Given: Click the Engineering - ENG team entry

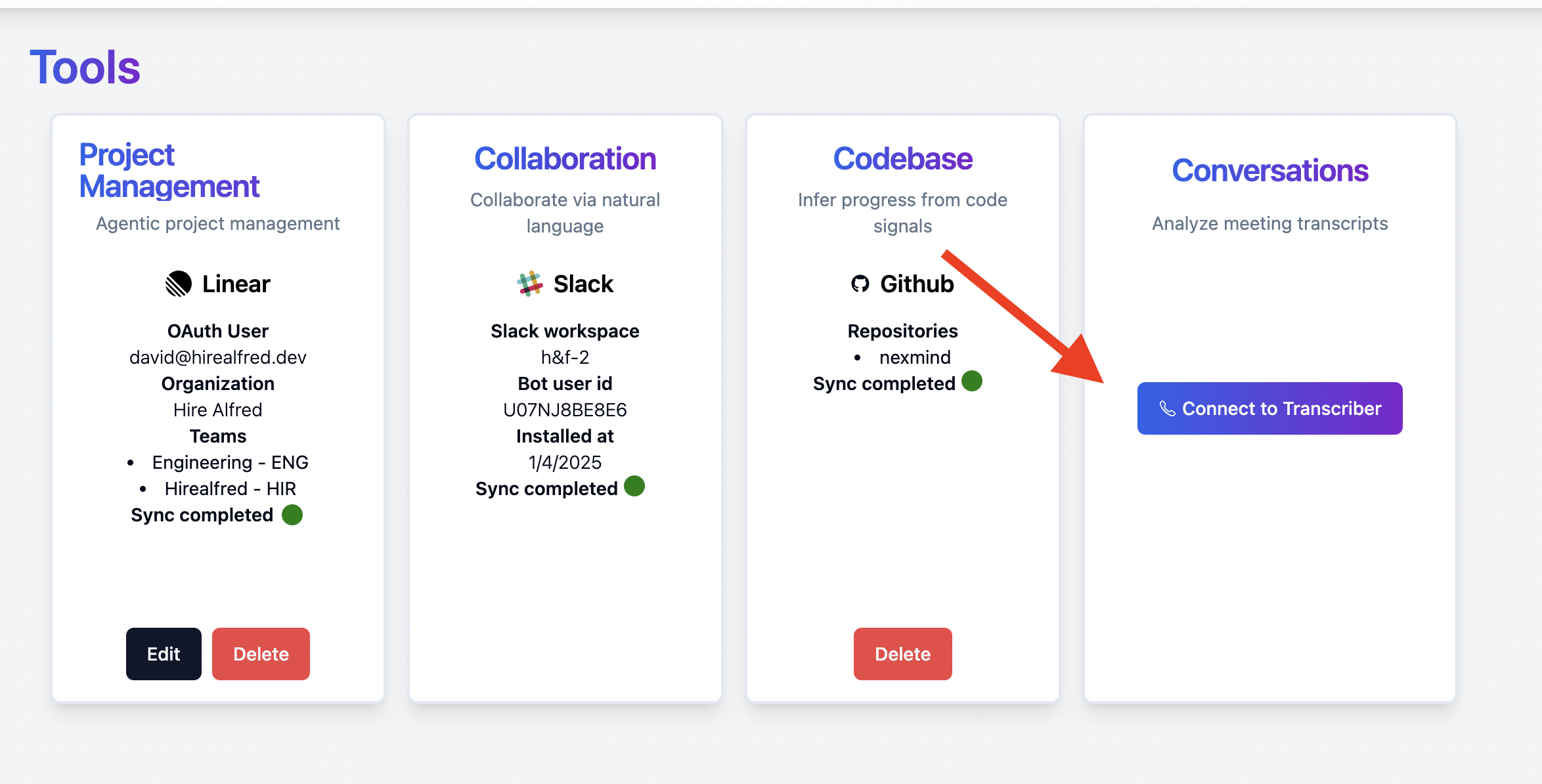Looking at the screenshot, I should [230, 462].
